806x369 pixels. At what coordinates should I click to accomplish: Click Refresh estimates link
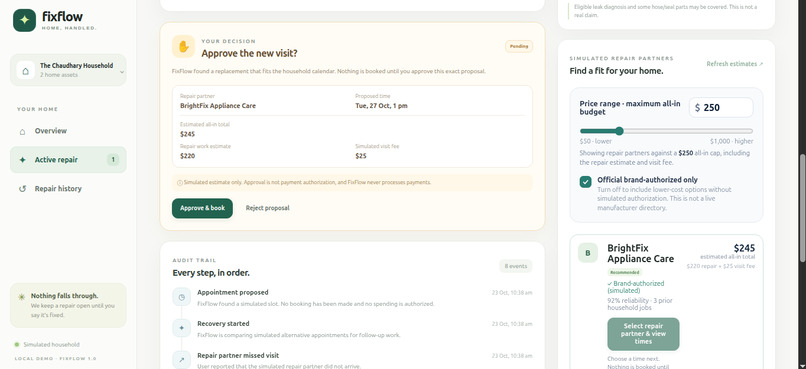pyautogui.click(x=735, y=64)
